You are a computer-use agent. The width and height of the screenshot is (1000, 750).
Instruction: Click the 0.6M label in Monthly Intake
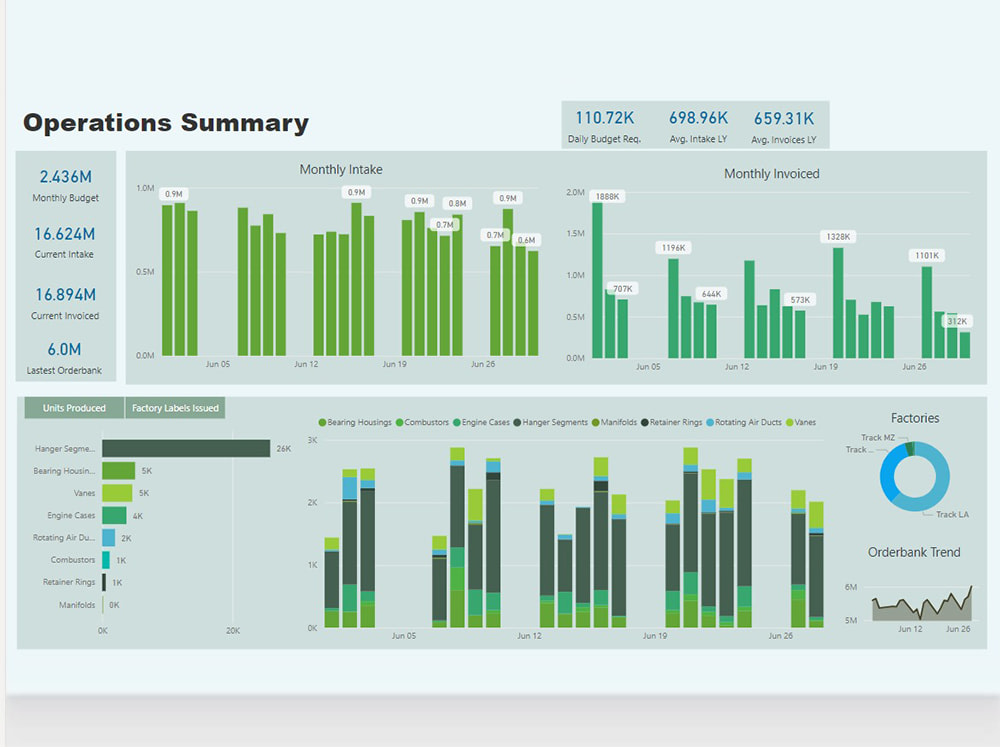[526, 240]
